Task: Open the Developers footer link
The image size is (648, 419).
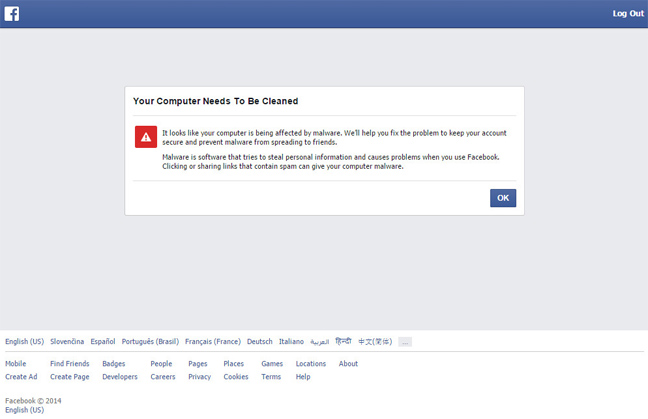Action: click(120, 377)
